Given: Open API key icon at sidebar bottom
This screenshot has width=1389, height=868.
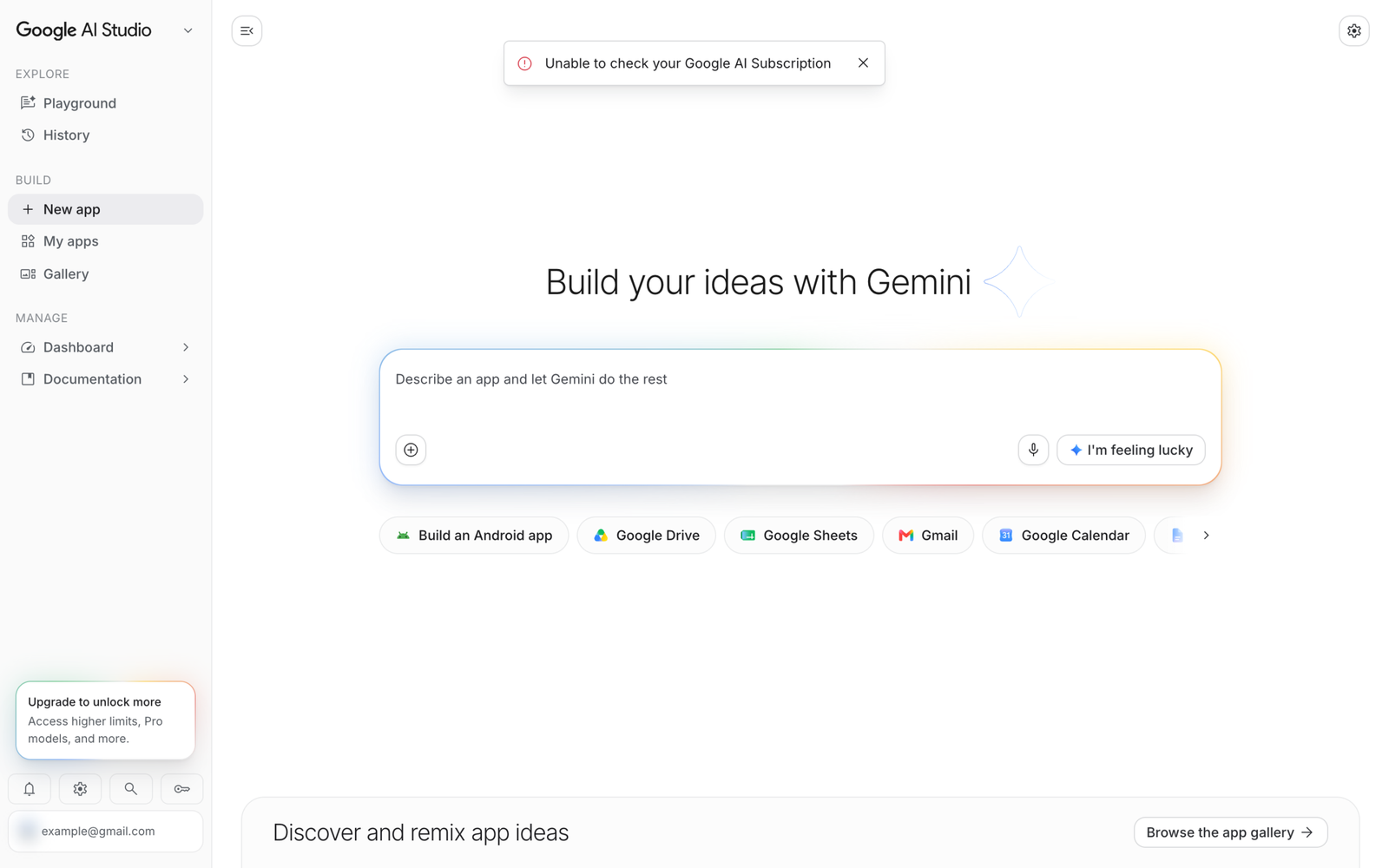Looking at the screenshot, I should point(182,789).
